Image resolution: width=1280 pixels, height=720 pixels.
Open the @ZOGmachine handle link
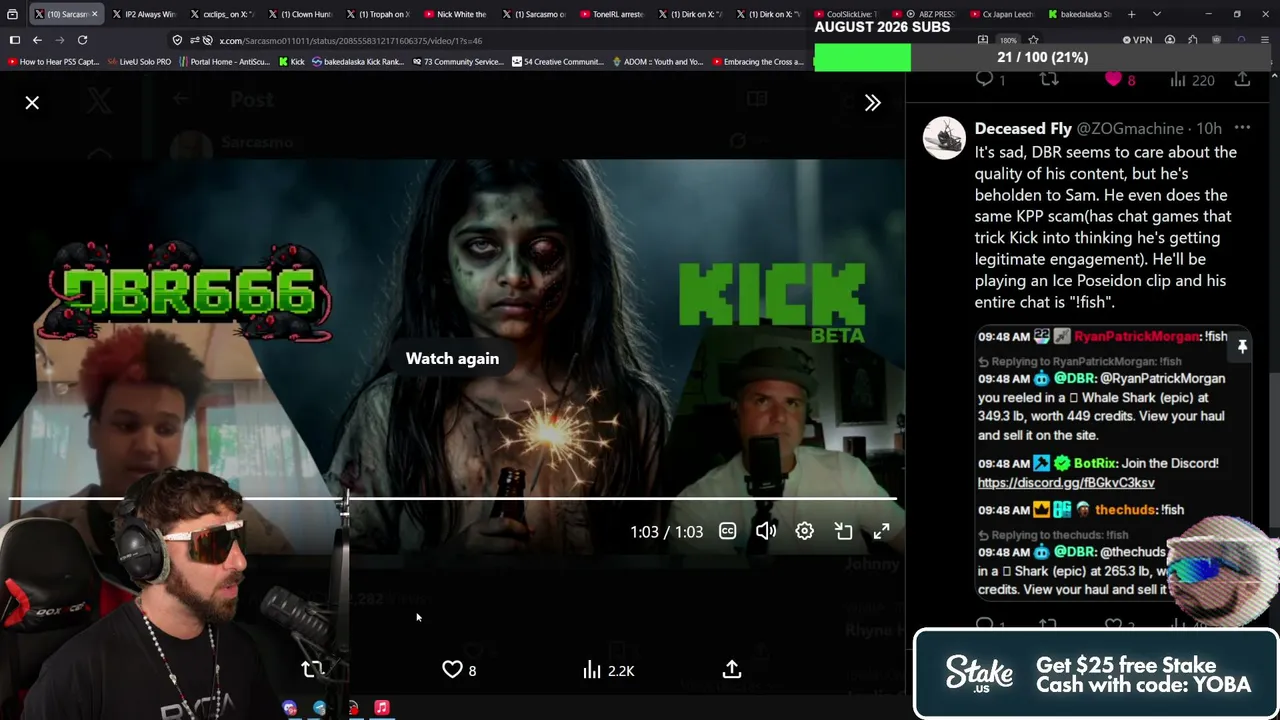point(1129,129)
